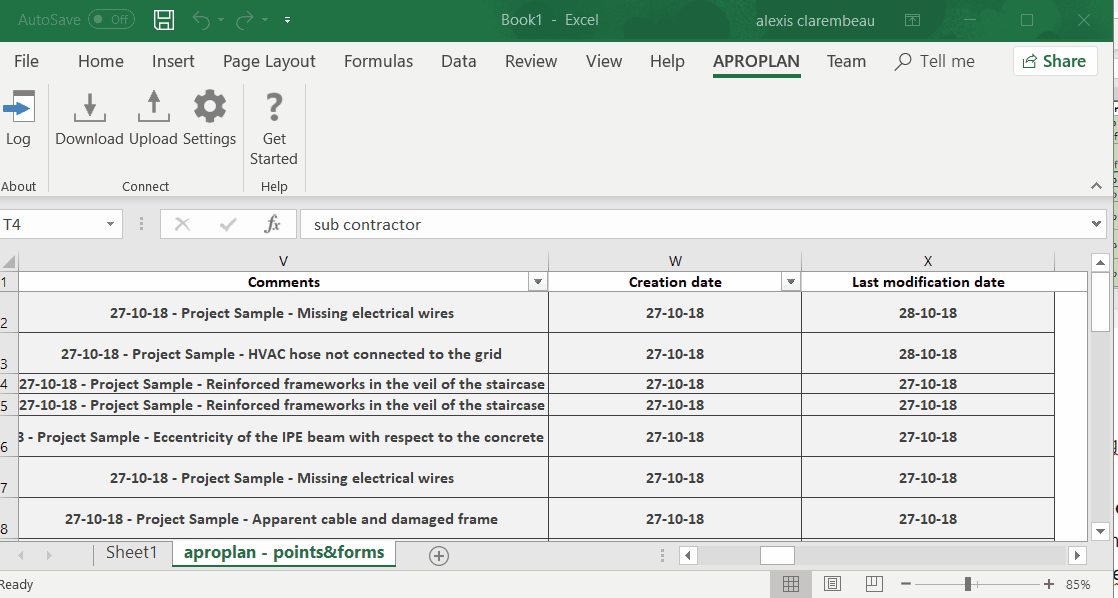Switch to Page Break Preview icon
1118x598 pixels.
pos(873,584)
